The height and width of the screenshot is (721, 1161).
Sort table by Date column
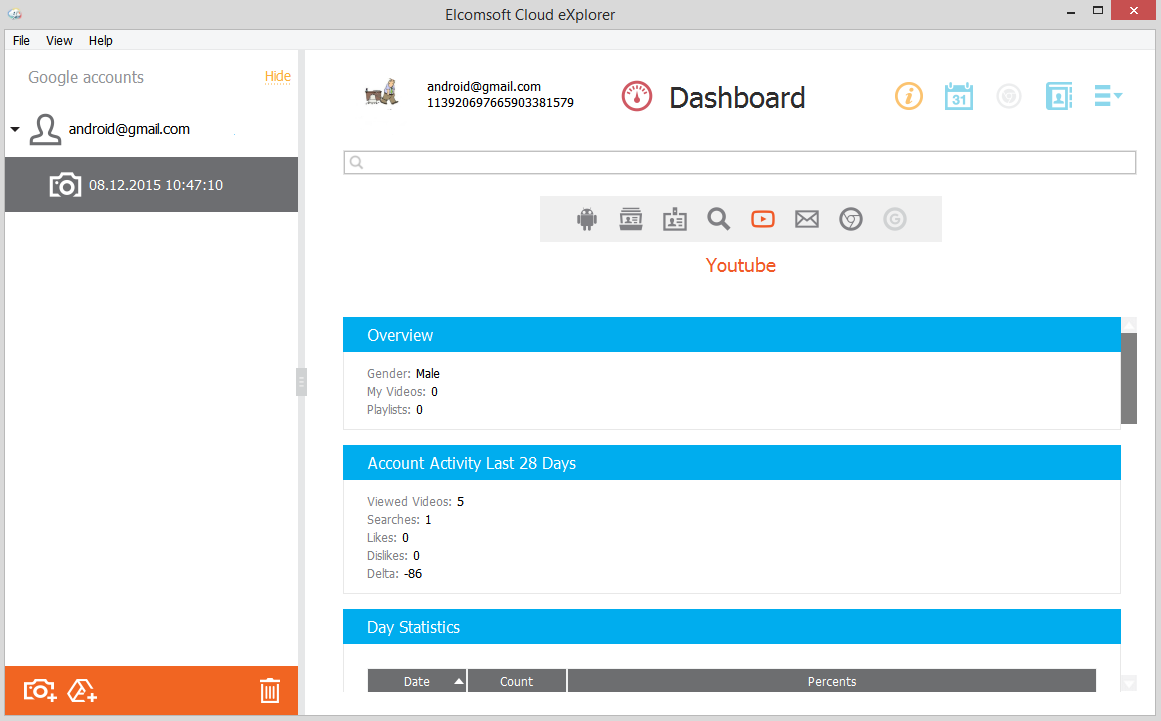click(x=416, y=681)
